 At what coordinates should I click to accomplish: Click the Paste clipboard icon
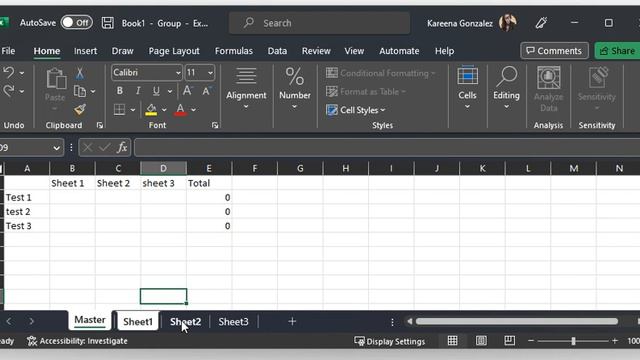pyautogui.click(x=56, y=80)
